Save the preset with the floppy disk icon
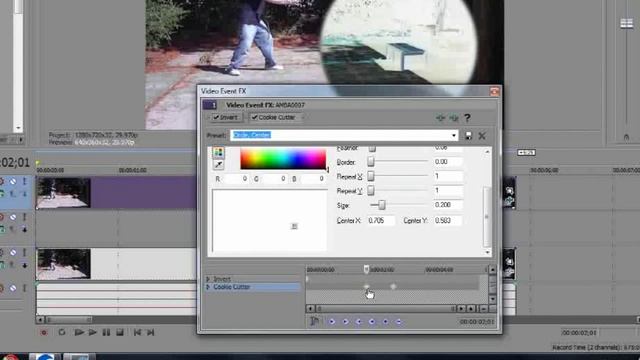The width and height of the screenshot is (640, 360). click(469, 136)
